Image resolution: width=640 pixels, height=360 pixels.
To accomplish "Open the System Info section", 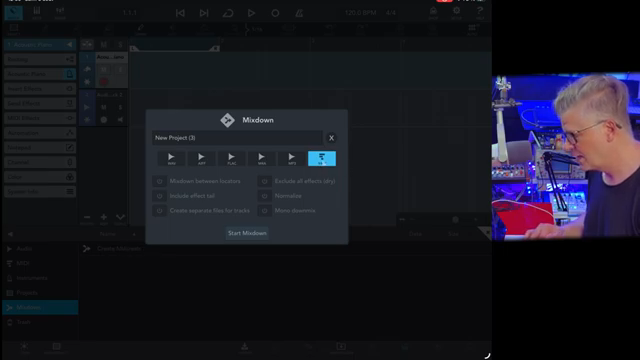I will (40, 191).
